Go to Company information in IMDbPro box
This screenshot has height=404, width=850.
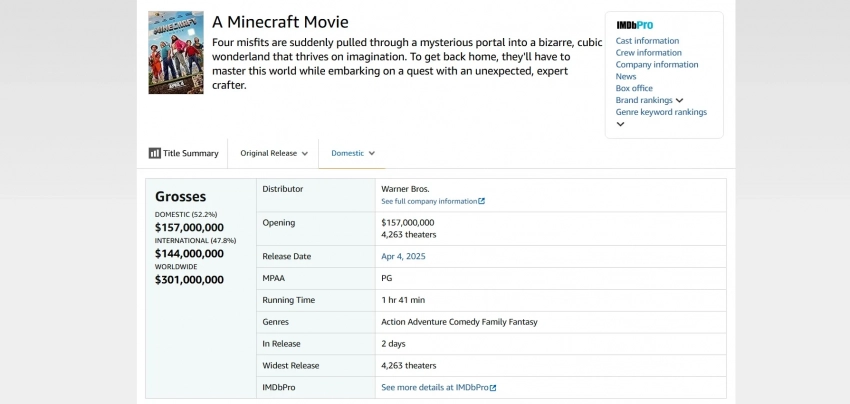pyautogui.click(x=657, y=65)
